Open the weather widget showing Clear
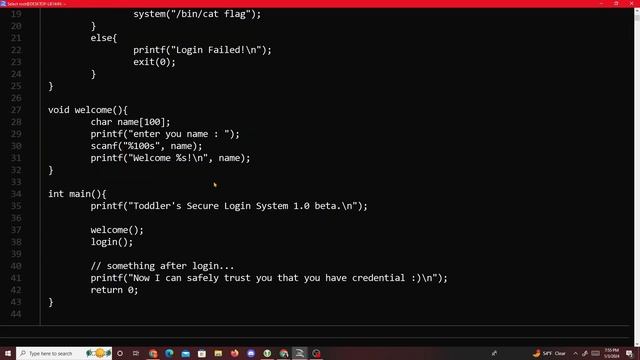 (549, 353)
